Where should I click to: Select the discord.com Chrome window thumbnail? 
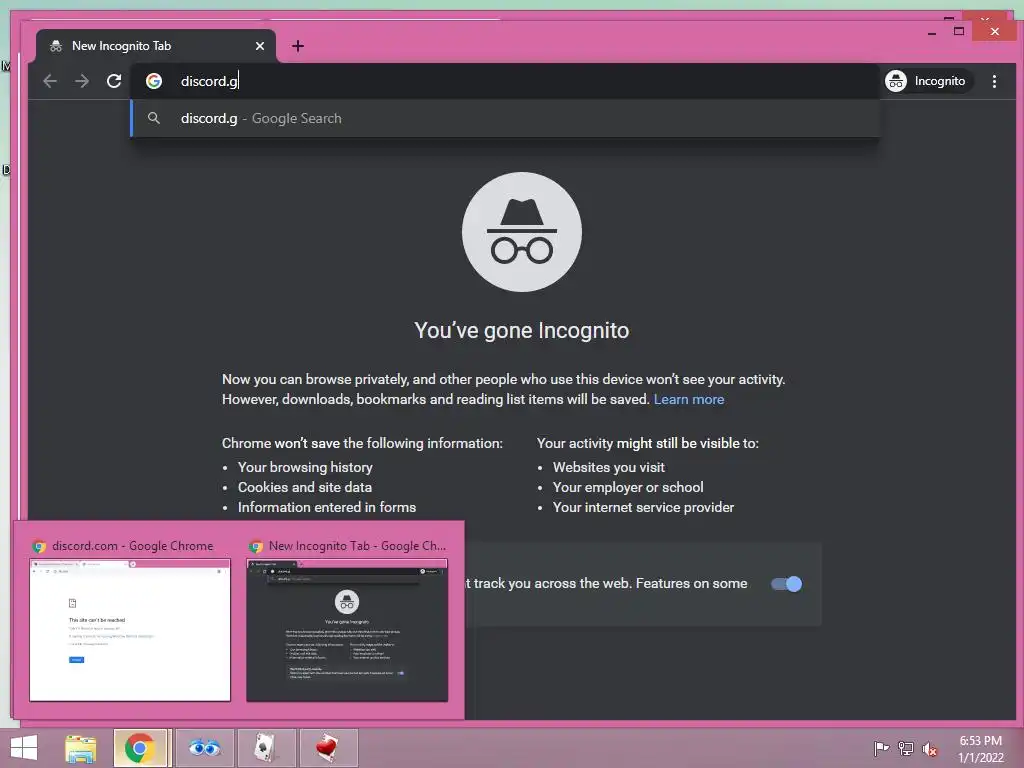coord(130,630)
